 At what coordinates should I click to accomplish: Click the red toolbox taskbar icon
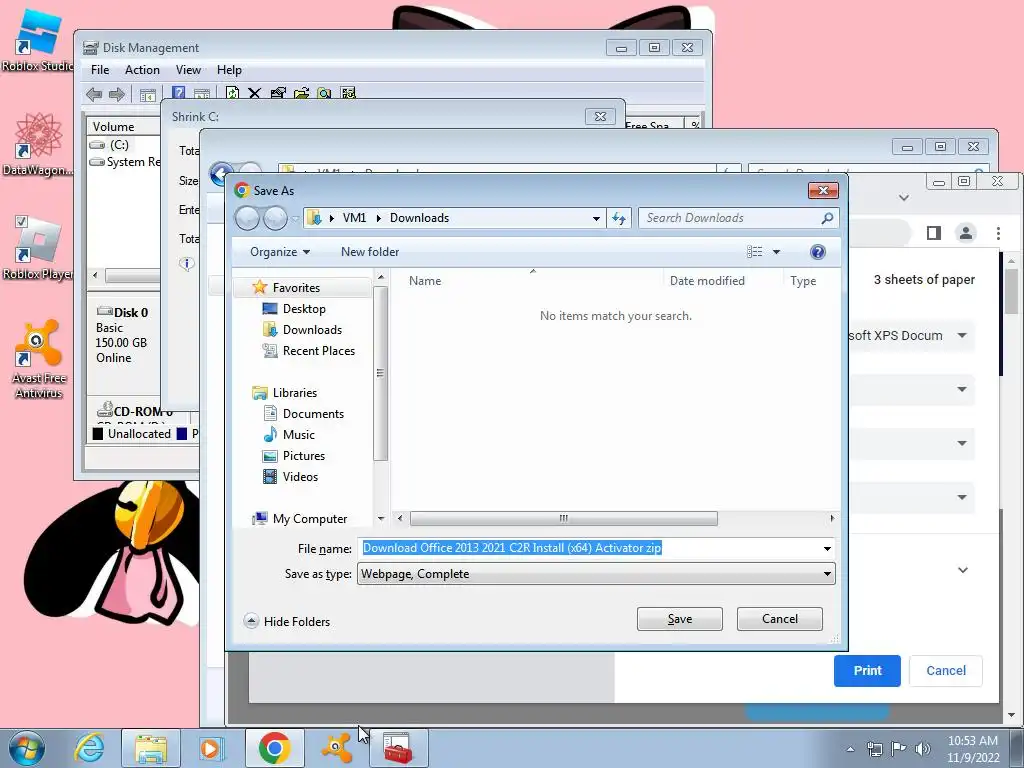click(398, 748)
